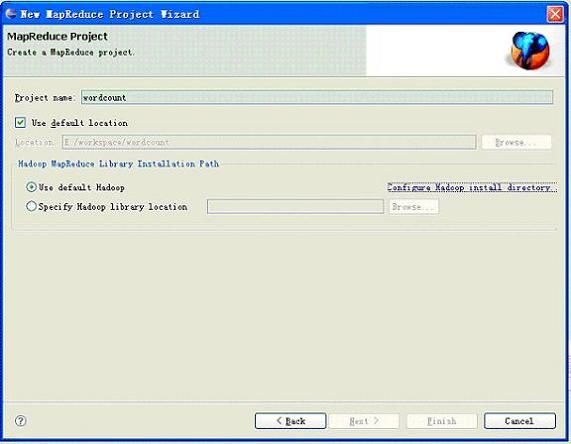Screen dimensions: 571x444
Task: Click the Finish button
Action: coord(442,421)
